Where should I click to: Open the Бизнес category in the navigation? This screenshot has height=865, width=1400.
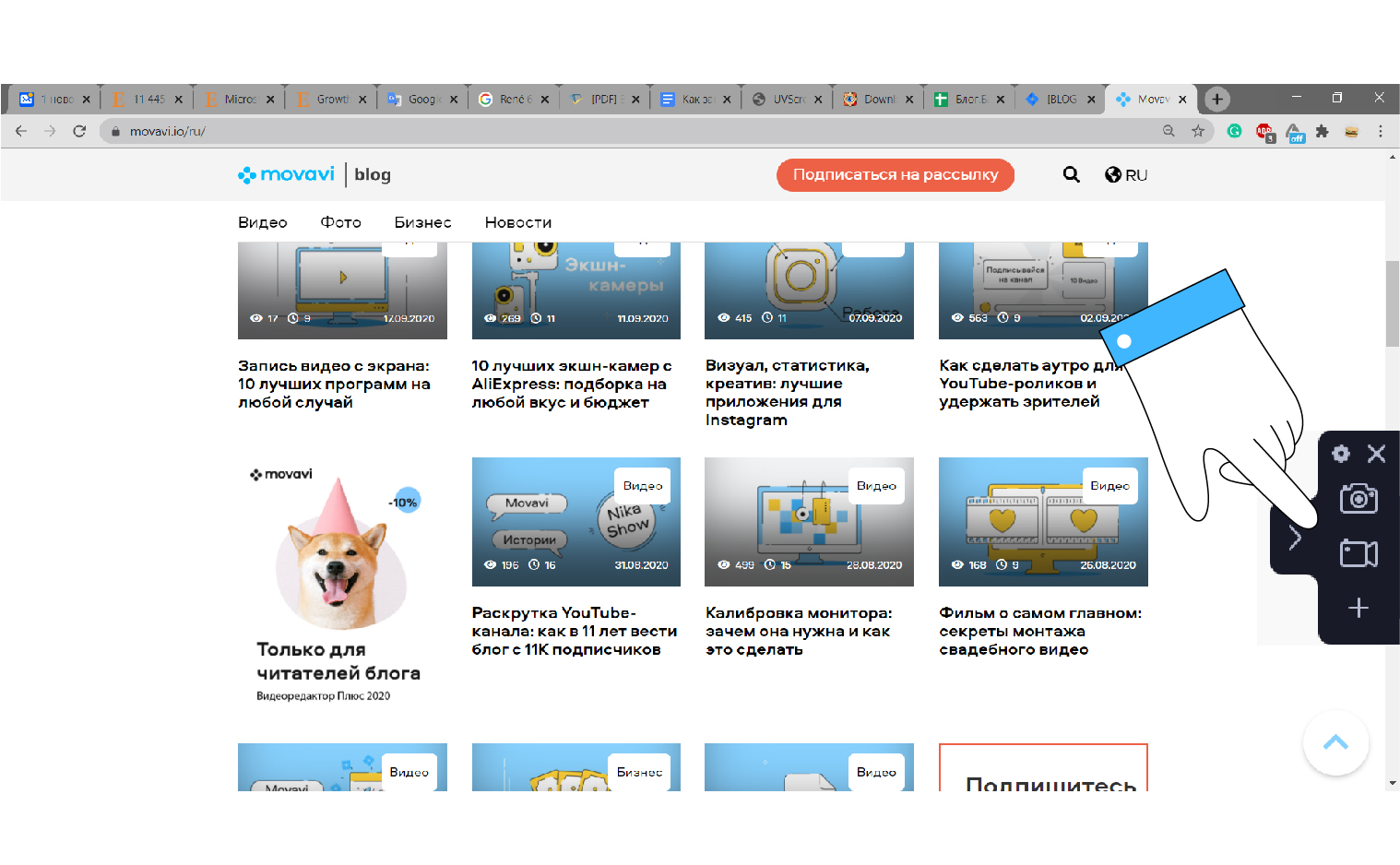tap(422, 222)
